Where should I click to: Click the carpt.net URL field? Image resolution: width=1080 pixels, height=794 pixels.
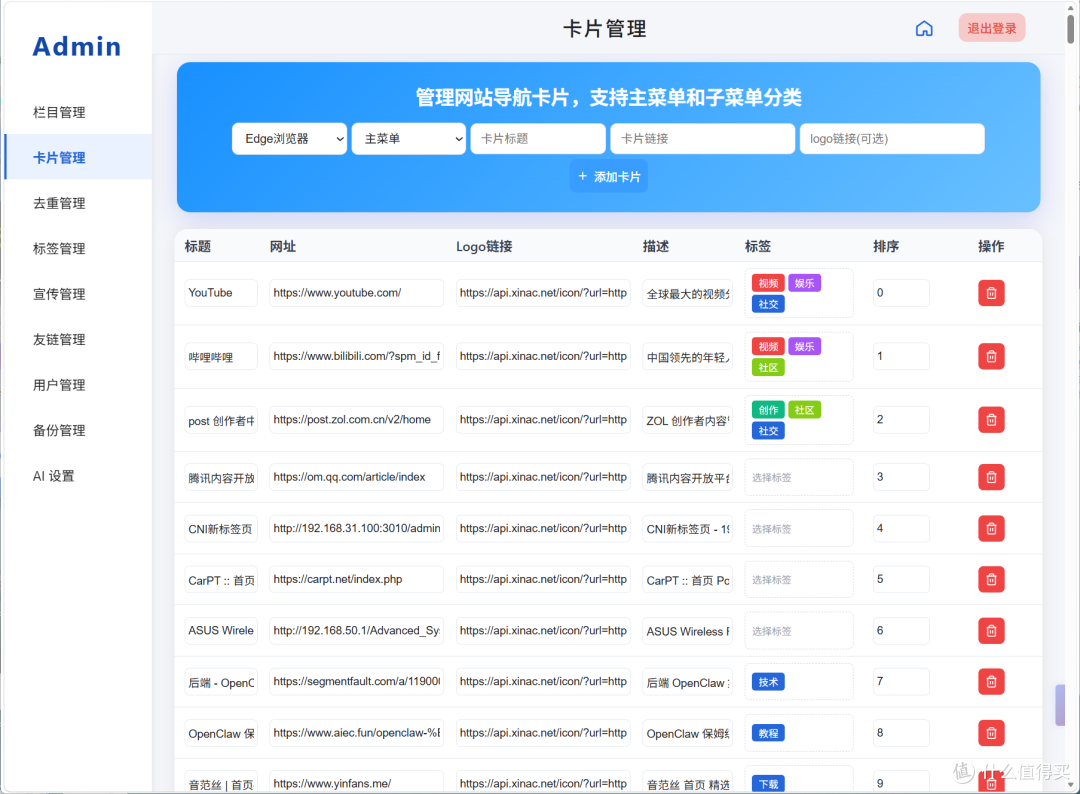point(357,579)
